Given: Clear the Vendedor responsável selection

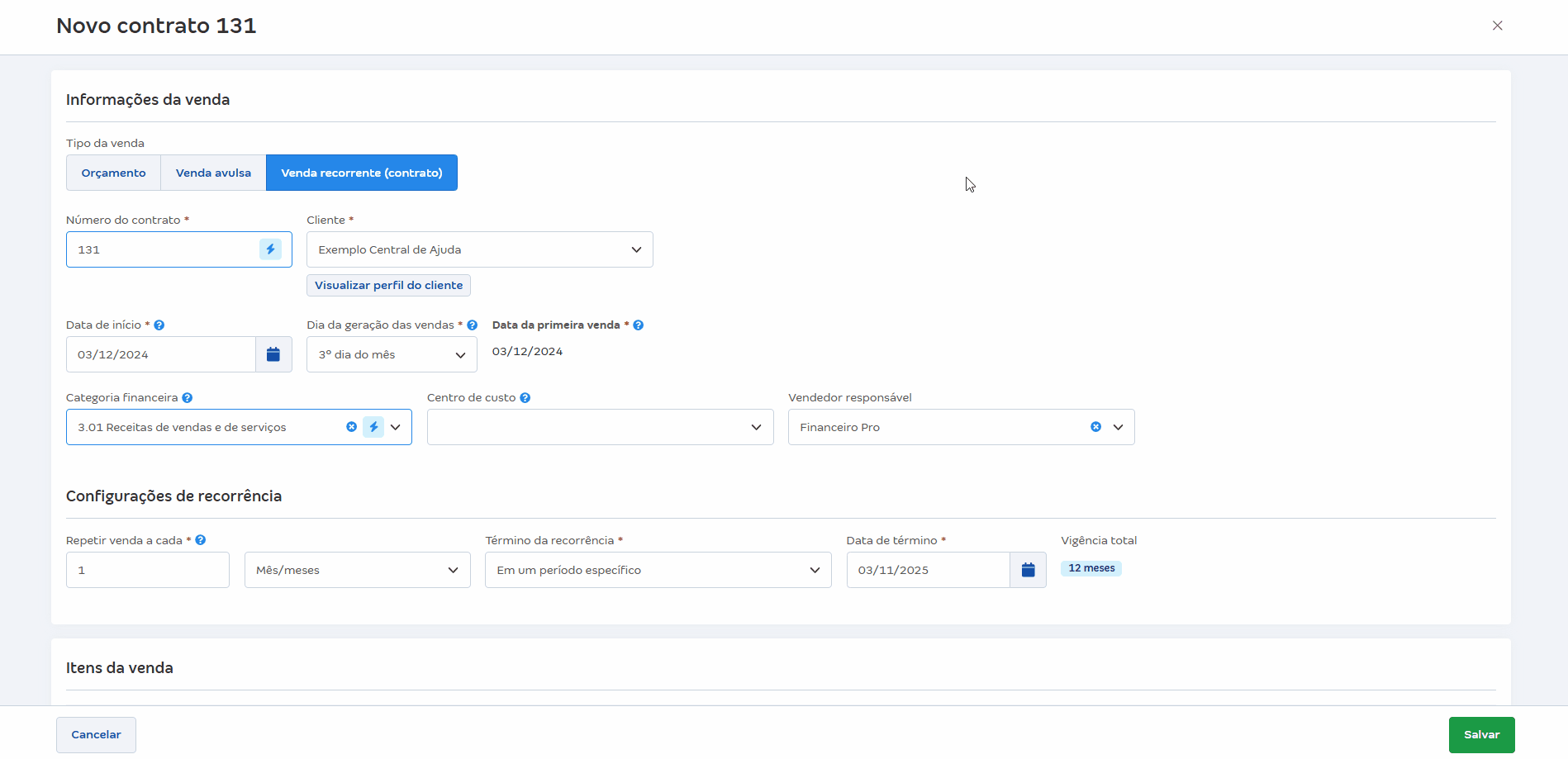Looking at the screenshot, I should tap(1095, 427).
